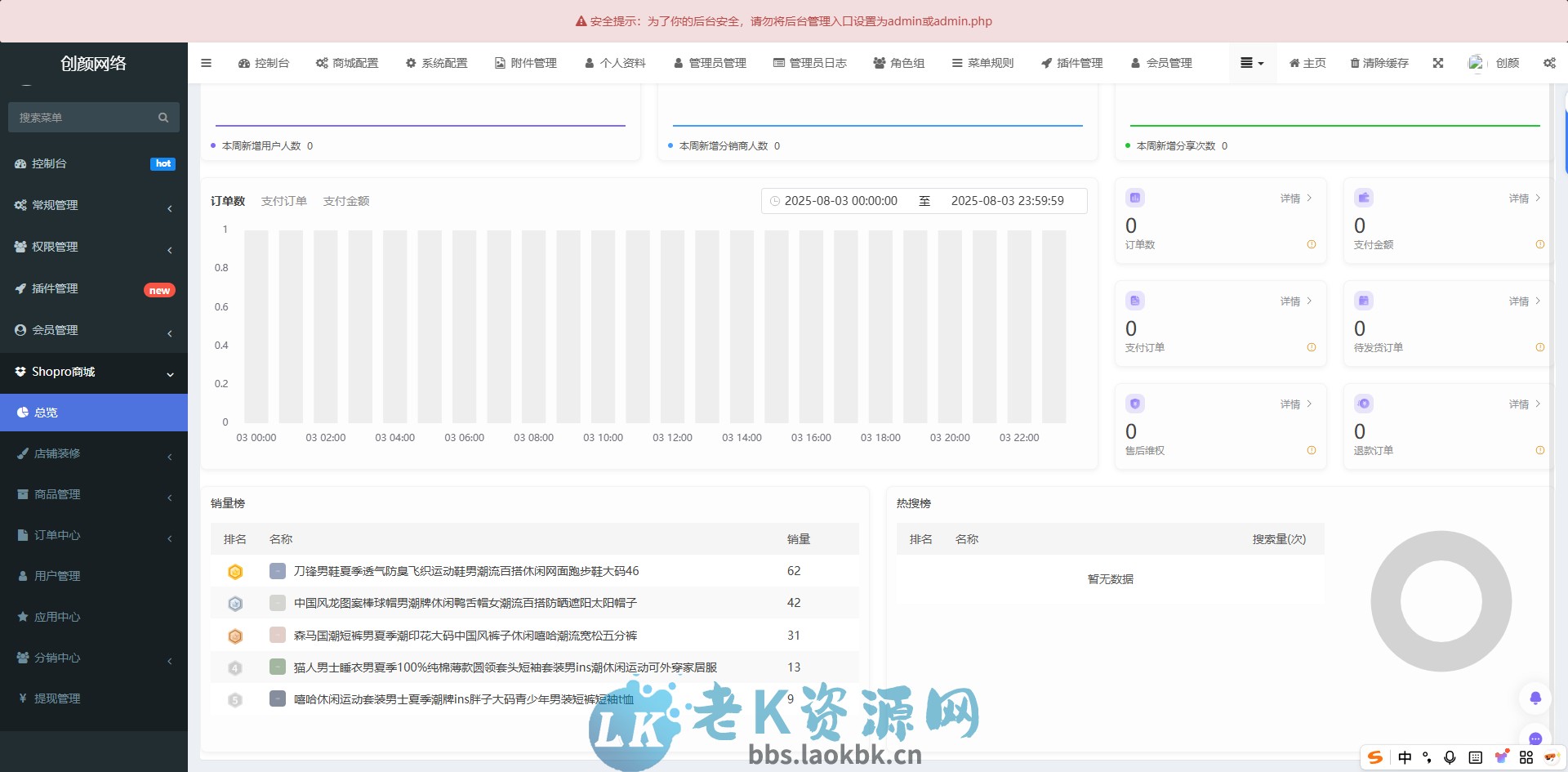Click the search icon in sidebar menu search
This screenshot has height=772, width=1568.
click(x=163, y=117)
